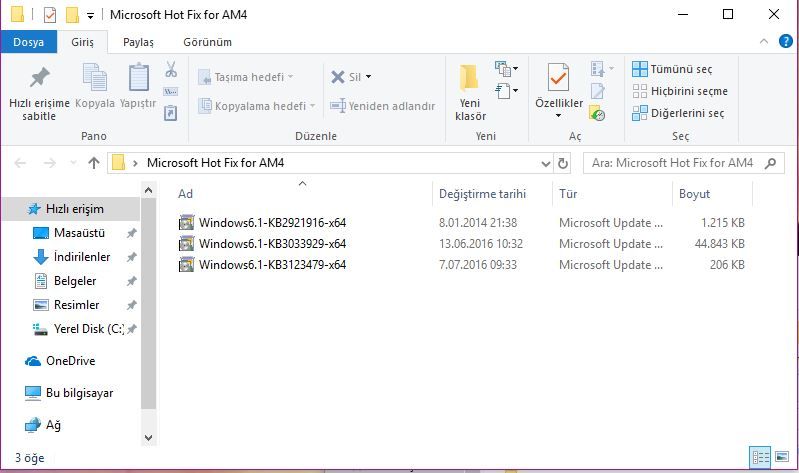The image size is (799, 473).
Task: Click the properties icon in title bar
Action: click(49, 15)
